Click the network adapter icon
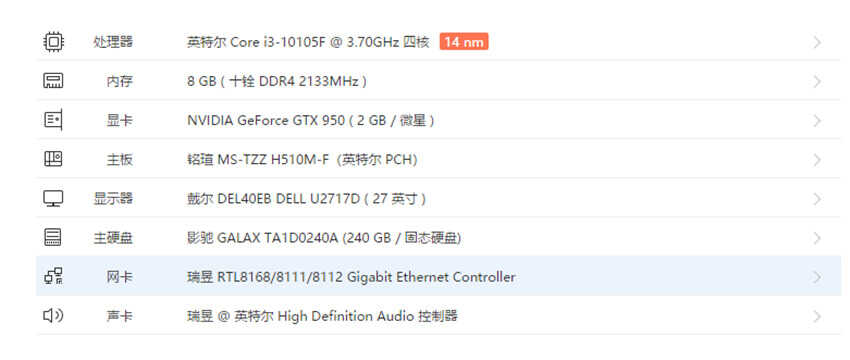 point(53,277)
